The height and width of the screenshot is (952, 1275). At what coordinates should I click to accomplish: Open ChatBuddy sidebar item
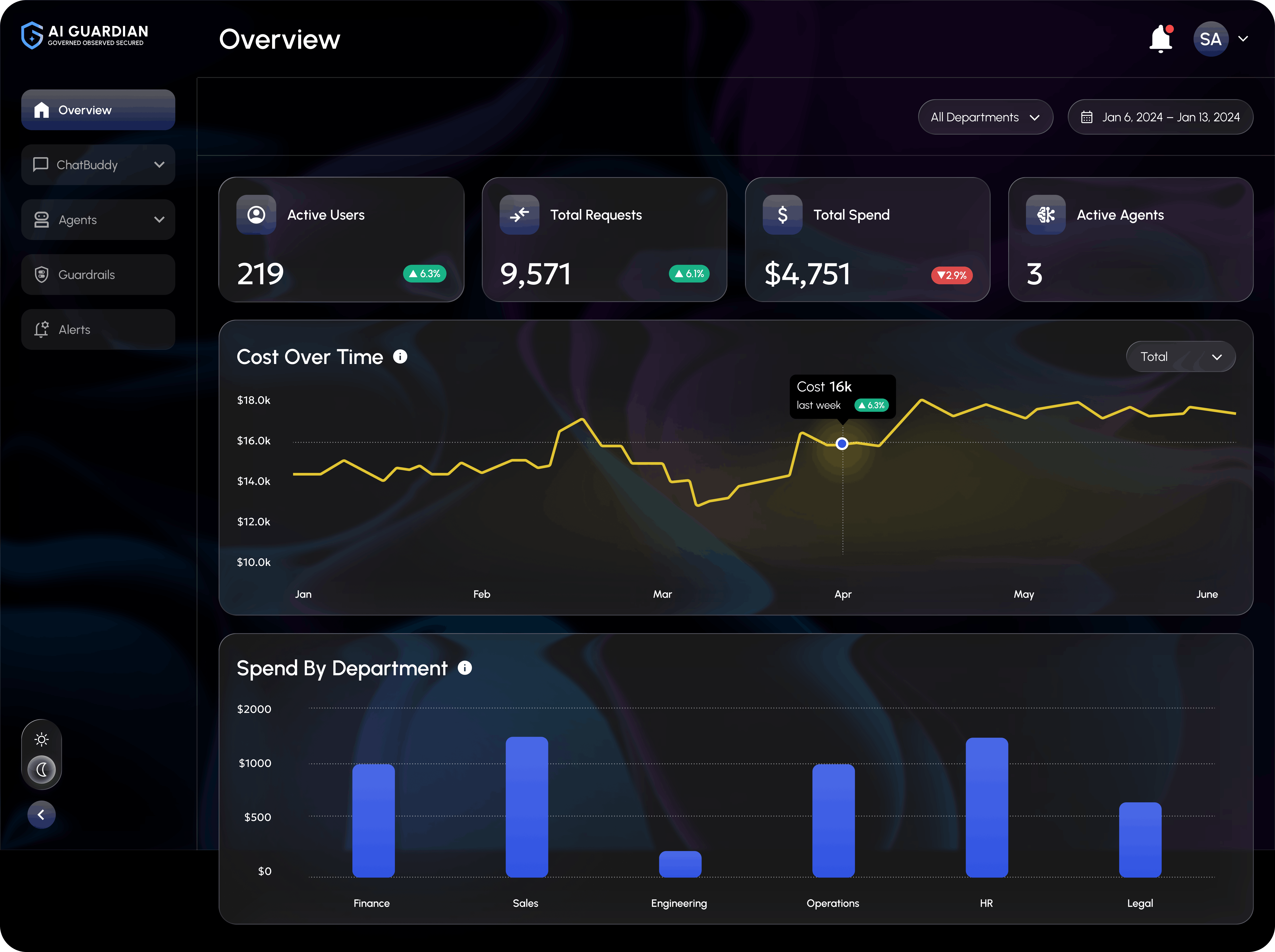tap(98, 165)
